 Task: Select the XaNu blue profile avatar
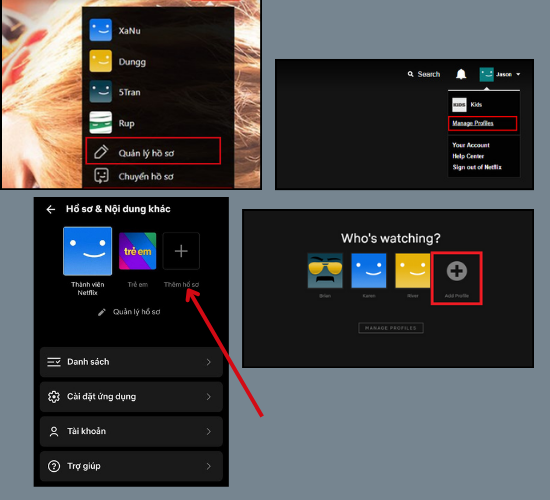101,30
